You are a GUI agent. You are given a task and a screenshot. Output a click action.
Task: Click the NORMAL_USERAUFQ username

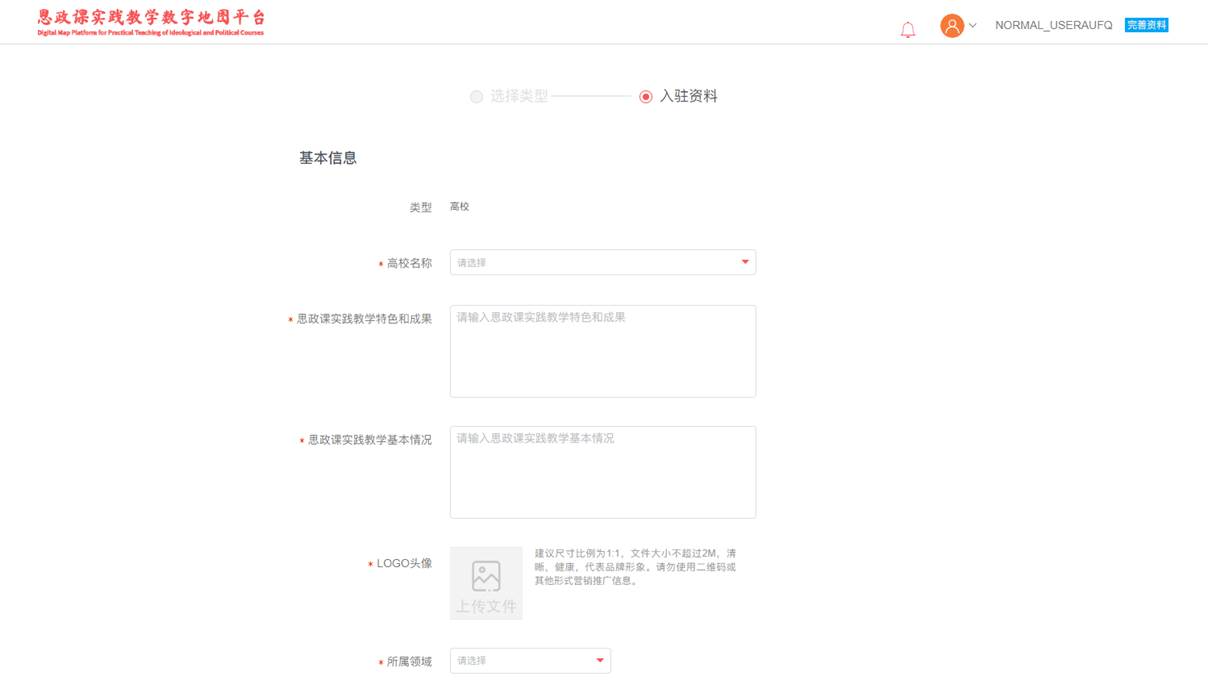click(1053, 26)
